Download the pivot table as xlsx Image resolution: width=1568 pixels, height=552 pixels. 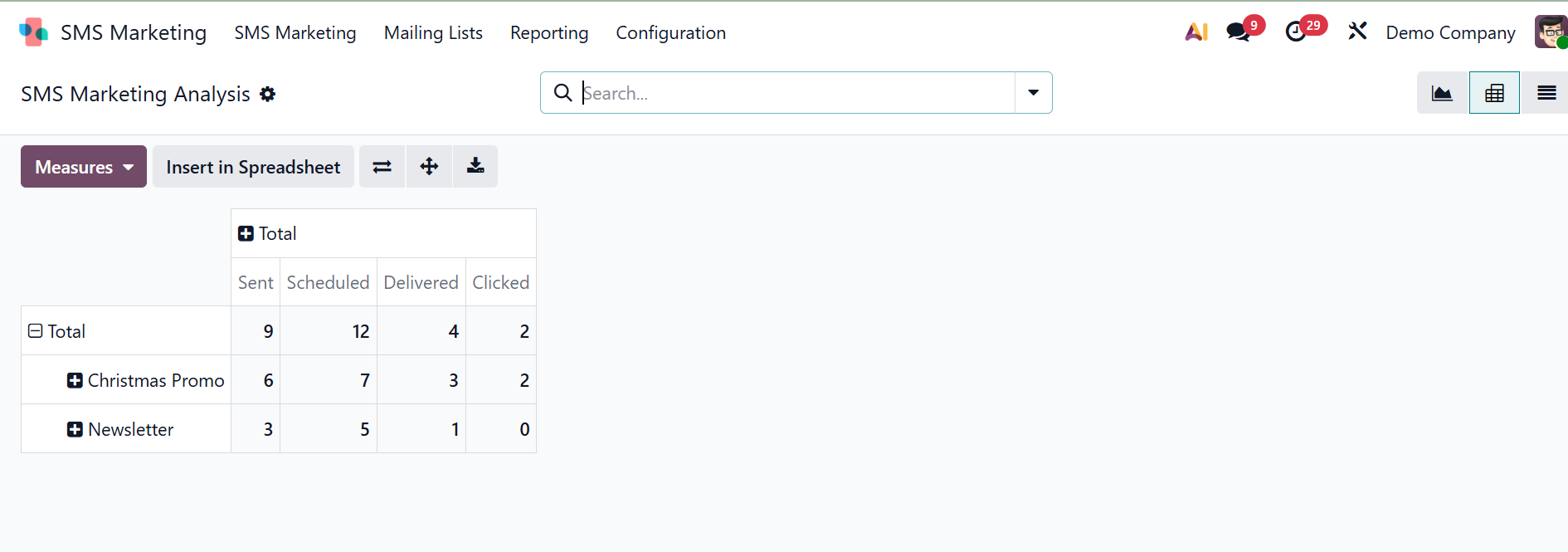475,167
